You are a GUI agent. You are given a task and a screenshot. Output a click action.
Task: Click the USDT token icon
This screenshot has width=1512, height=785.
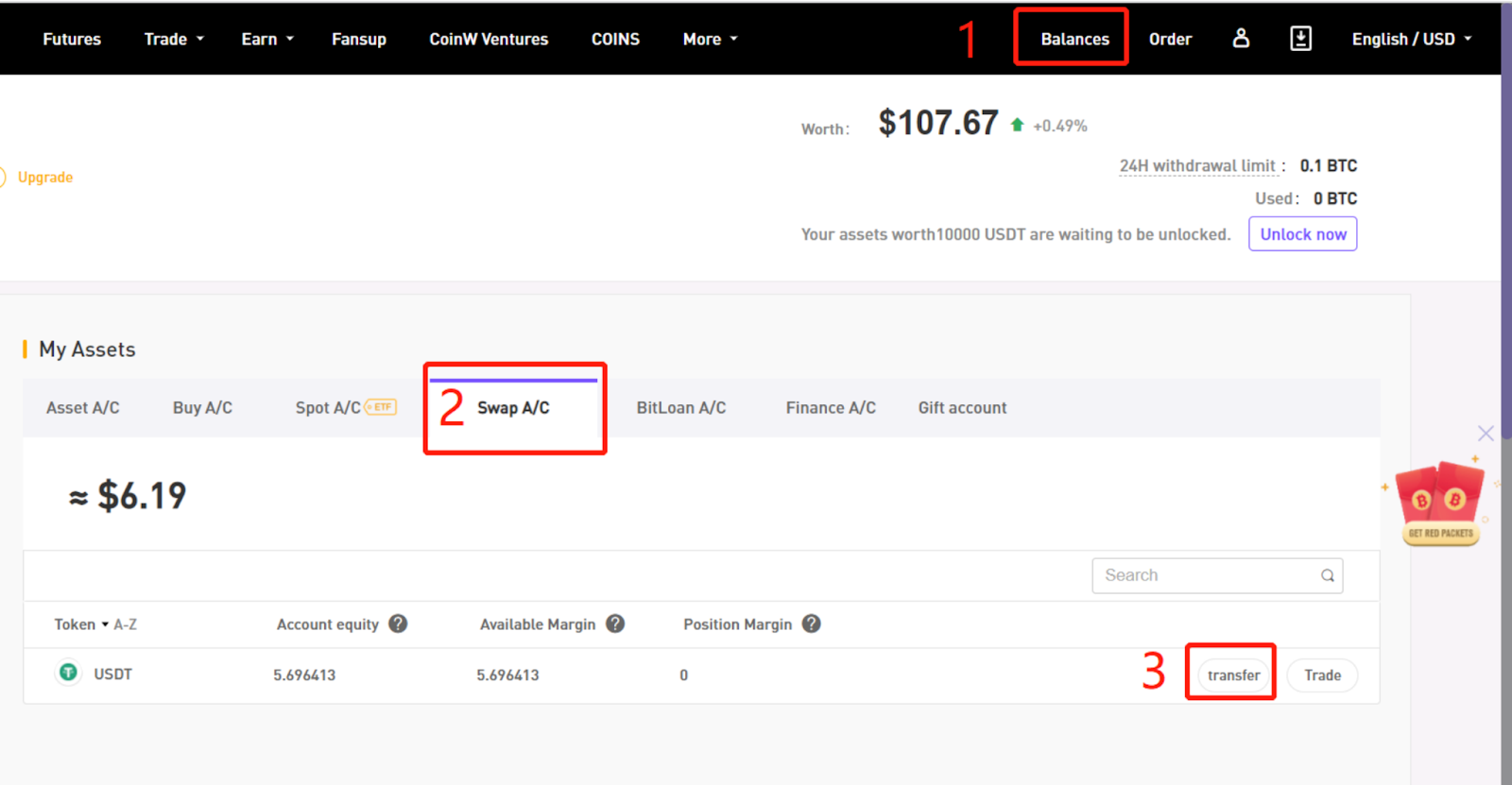(x=68, y=673)
